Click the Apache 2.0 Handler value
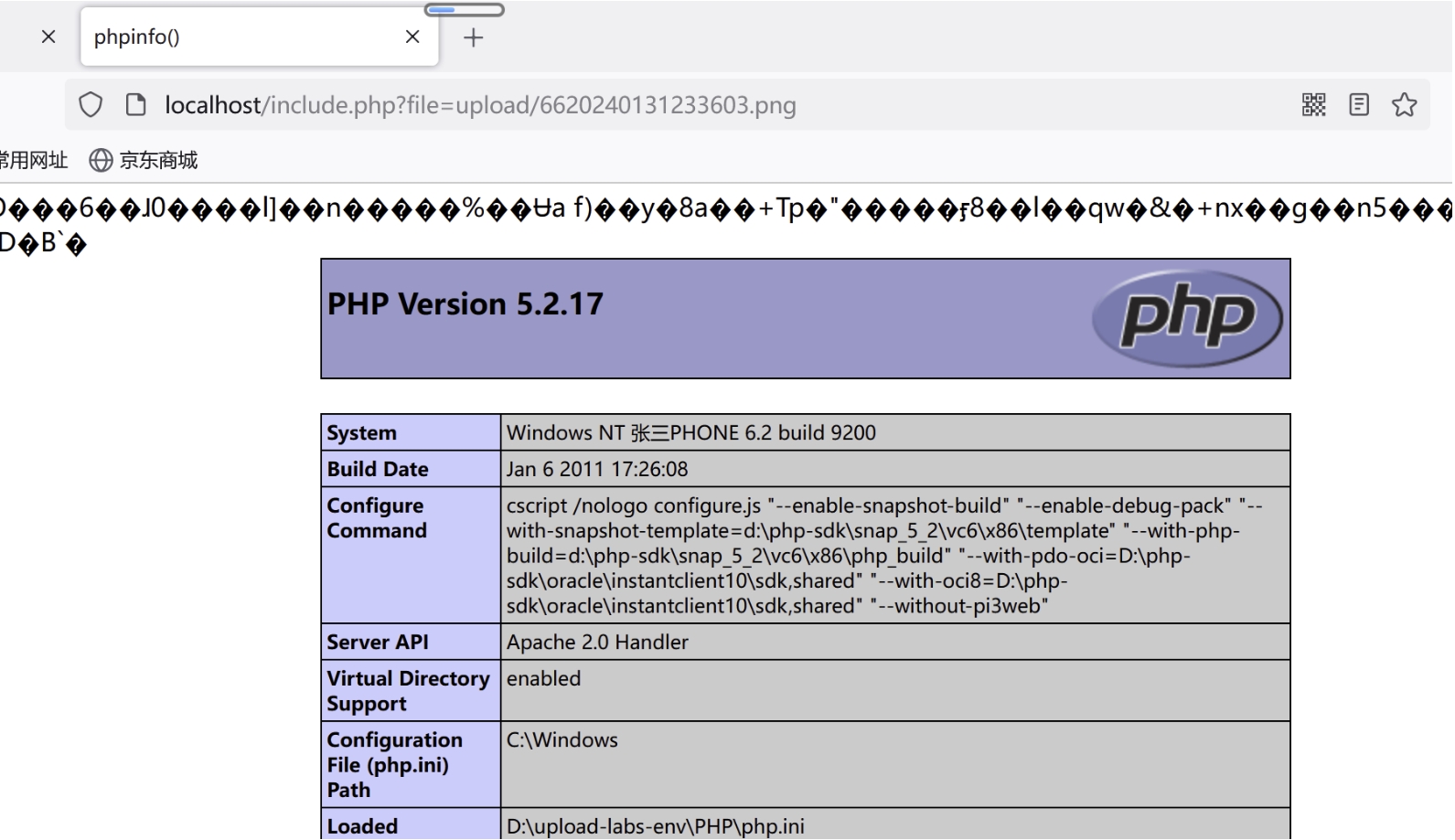This screenshot has width=1455, height=840. (x=597, y=643)
